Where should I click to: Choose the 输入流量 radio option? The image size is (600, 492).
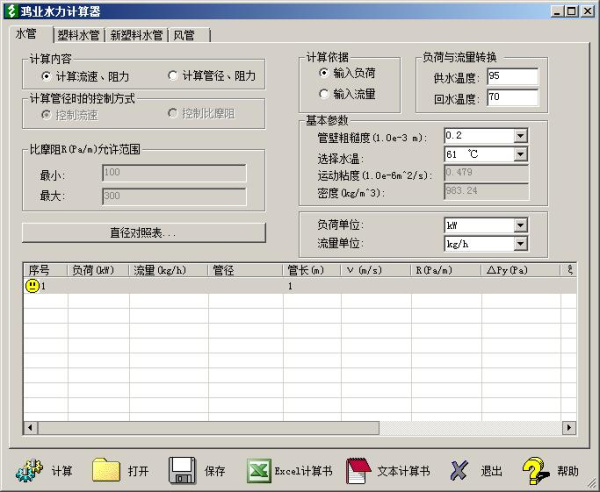pos(323,94)
